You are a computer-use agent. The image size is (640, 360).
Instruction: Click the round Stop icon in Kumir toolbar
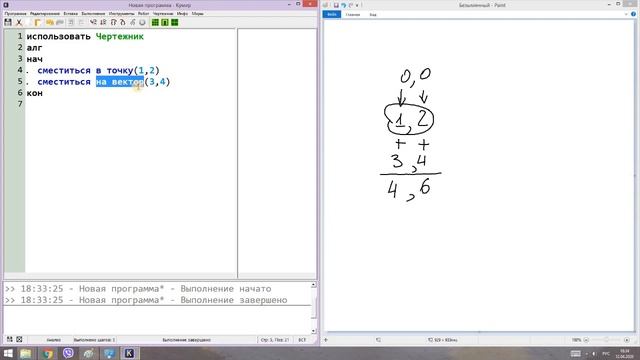[142, 22]
